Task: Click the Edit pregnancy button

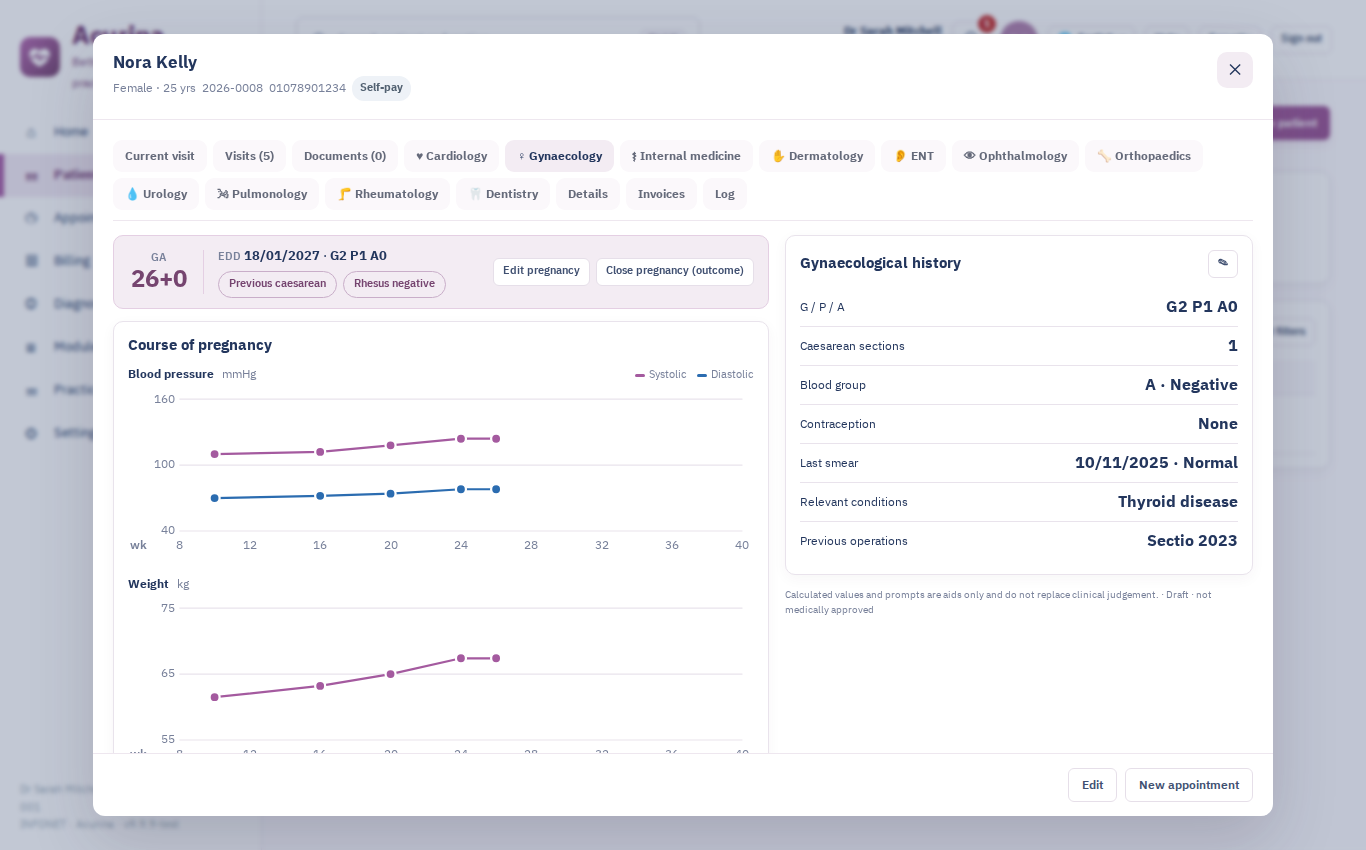Action: (x=541, y=271)
